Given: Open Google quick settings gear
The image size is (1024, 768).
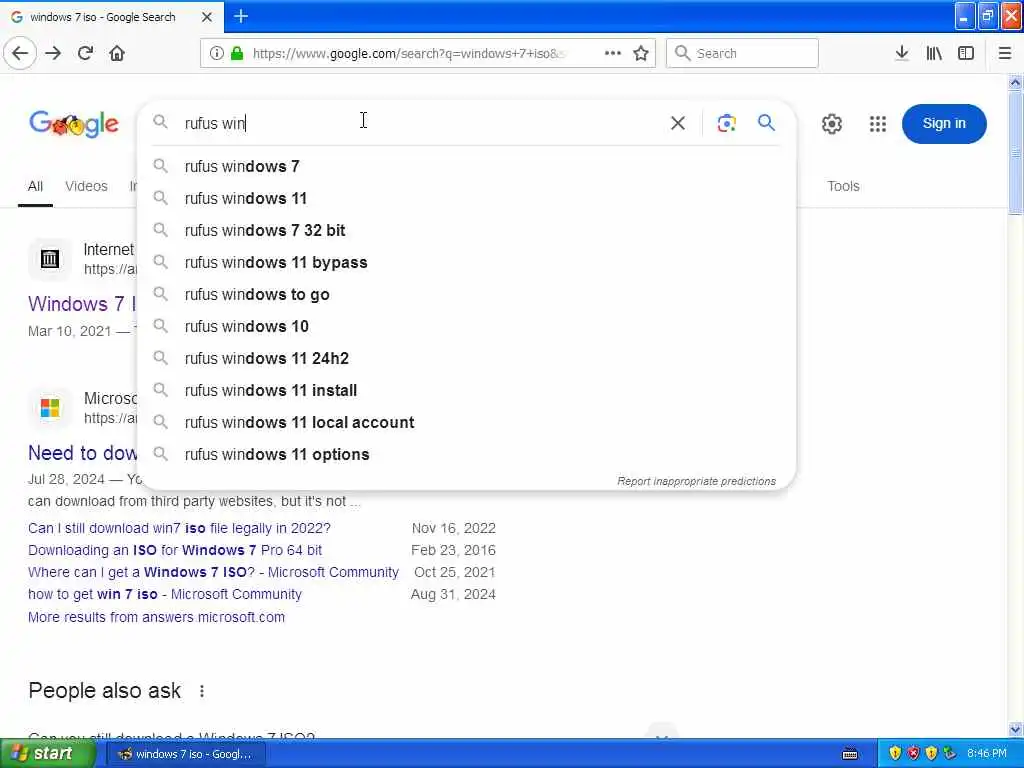Looking at the screenshot, I should [831, 124].
